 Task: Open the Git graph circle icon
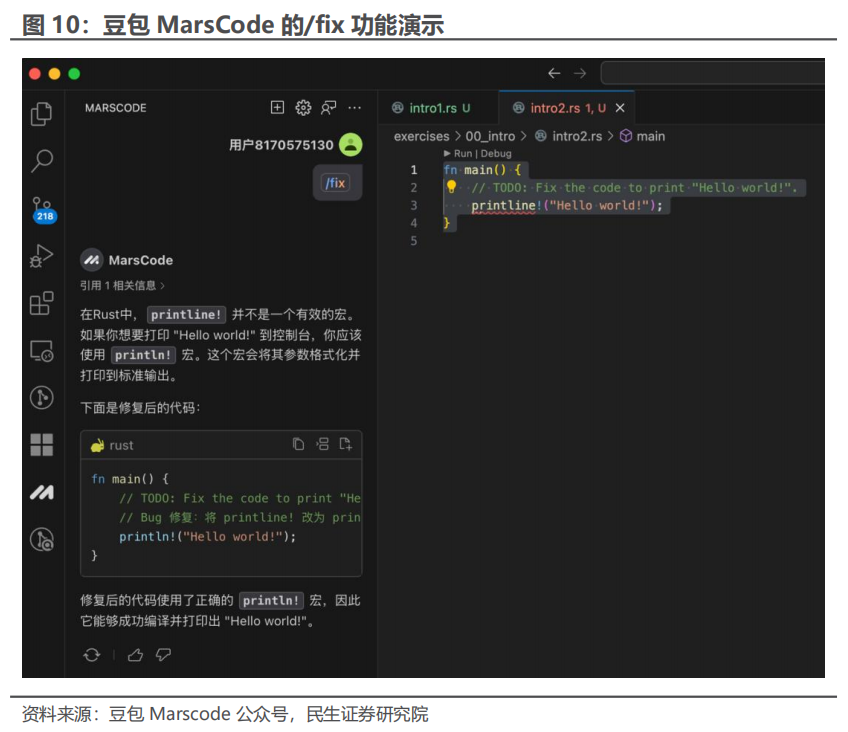[42, 398]
